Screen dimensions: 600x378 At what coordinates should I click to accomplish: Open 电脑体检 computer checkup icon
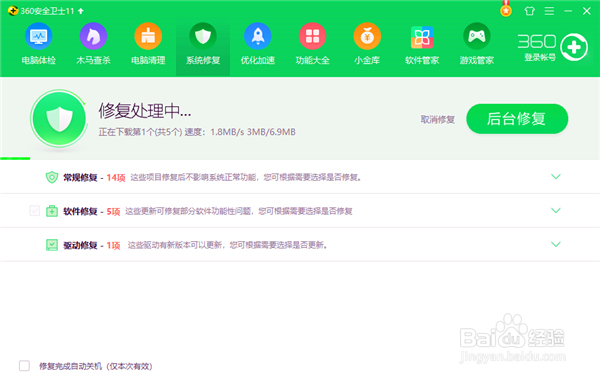coord(39,36)
